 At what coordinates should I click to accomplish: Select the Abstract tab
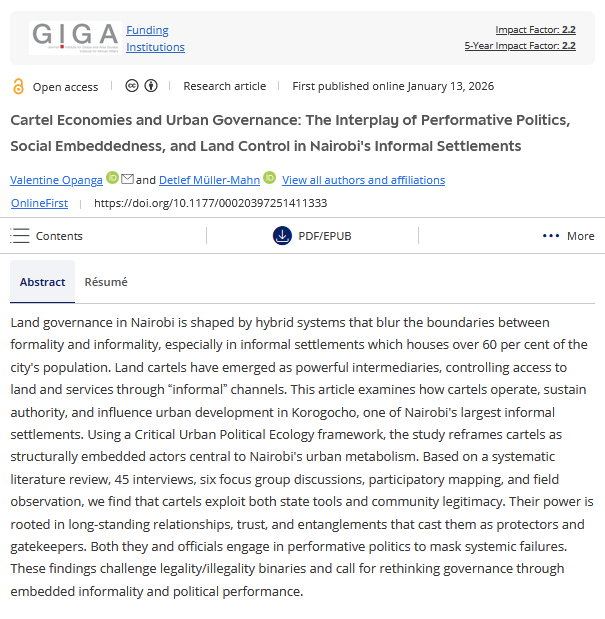[x=42, y=282]
